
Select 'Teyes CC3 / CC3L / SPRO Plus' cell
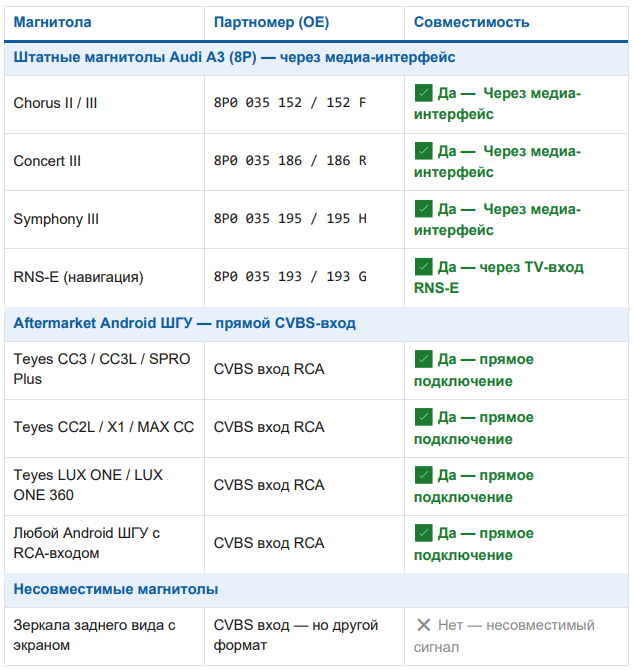[x=104, y=370]
